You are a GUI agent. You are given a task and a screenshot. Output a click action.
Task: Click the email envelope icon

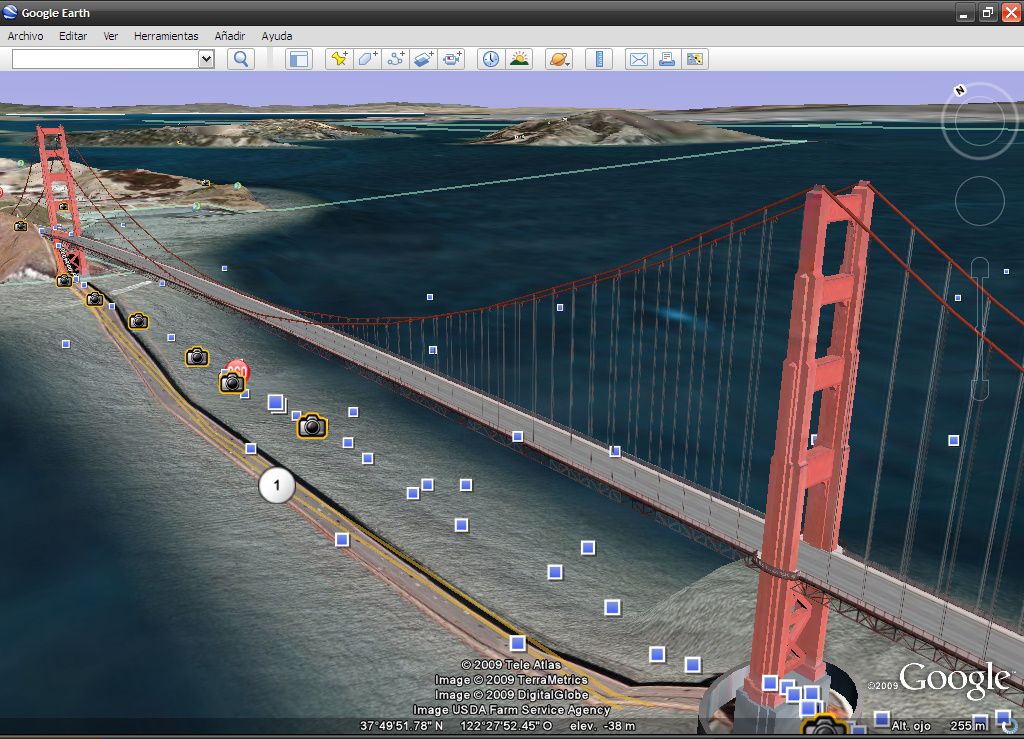(639, 59)
